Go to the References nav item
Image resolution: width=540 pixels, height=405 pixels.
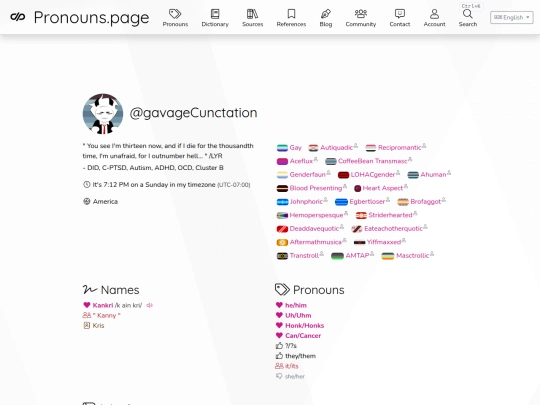[x=291, y=18]
